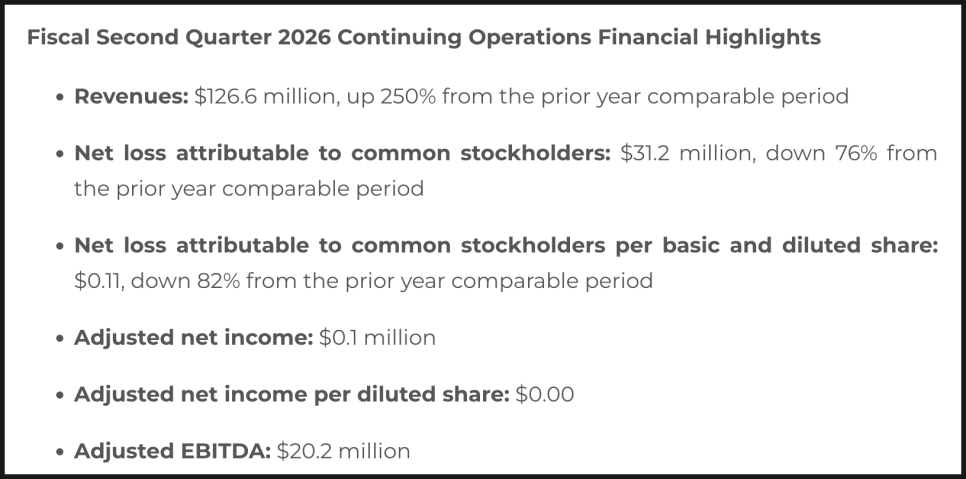Select the $0.00 per diluted share value
This screenshot has width=966, height=479.
coord(545,395)
